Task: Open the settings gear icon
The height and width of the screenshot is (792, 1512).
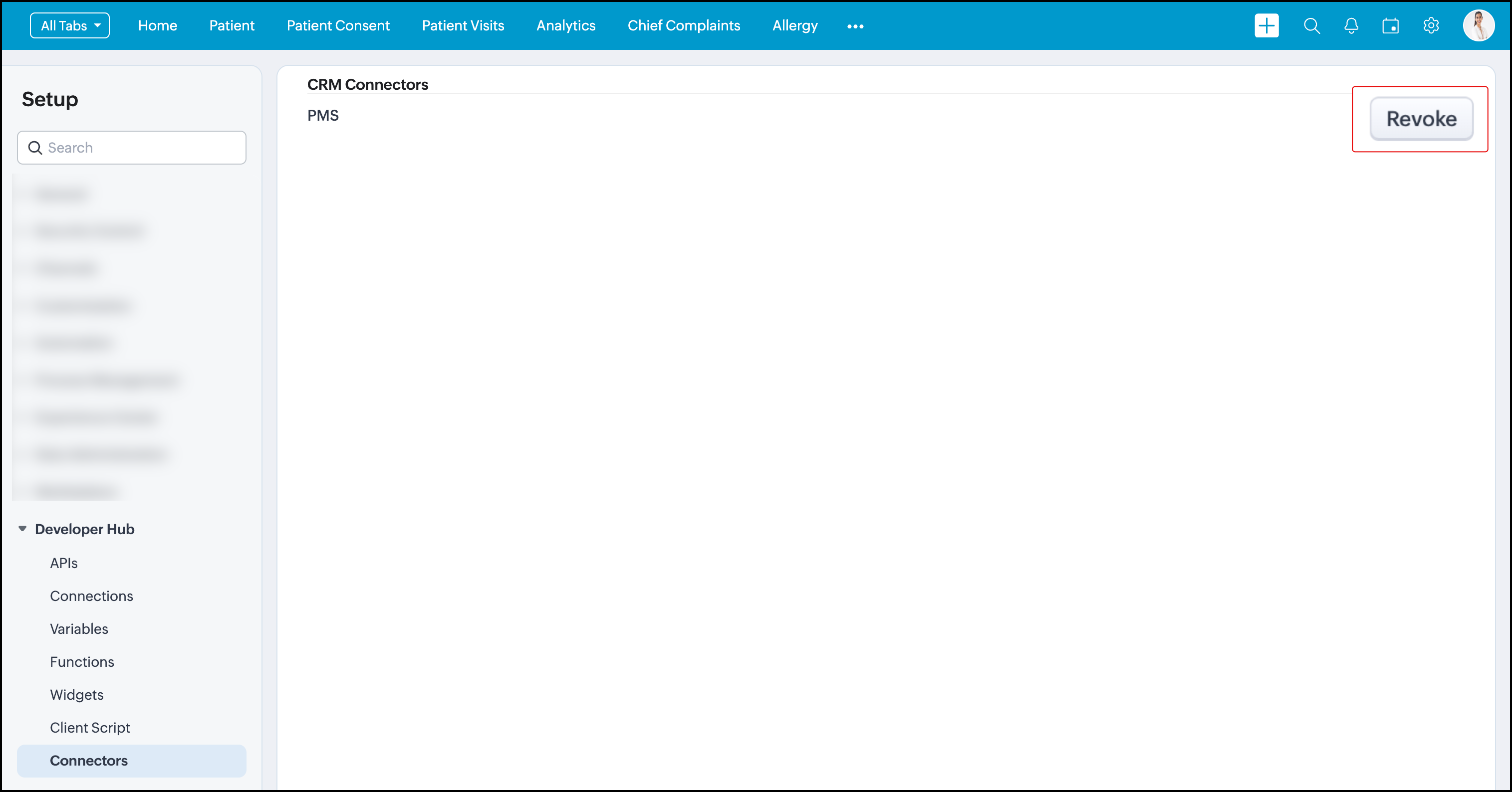Action: pyautogui.click(x=1431, y=26)
